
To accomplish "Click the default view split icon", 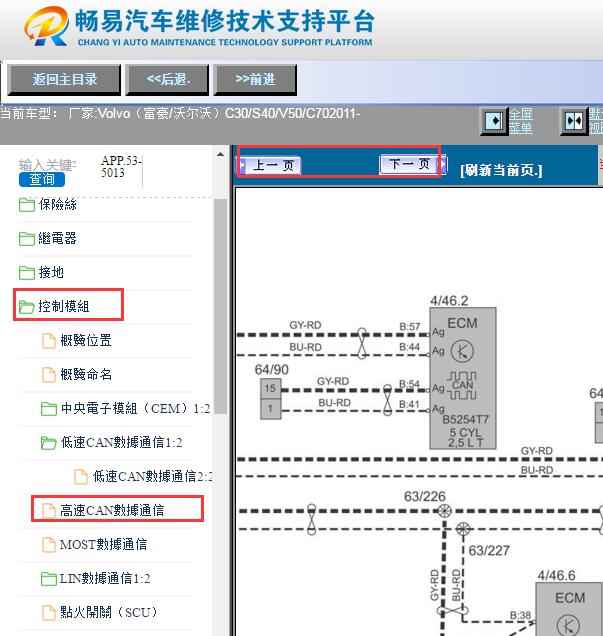I will tap(574, 120).
